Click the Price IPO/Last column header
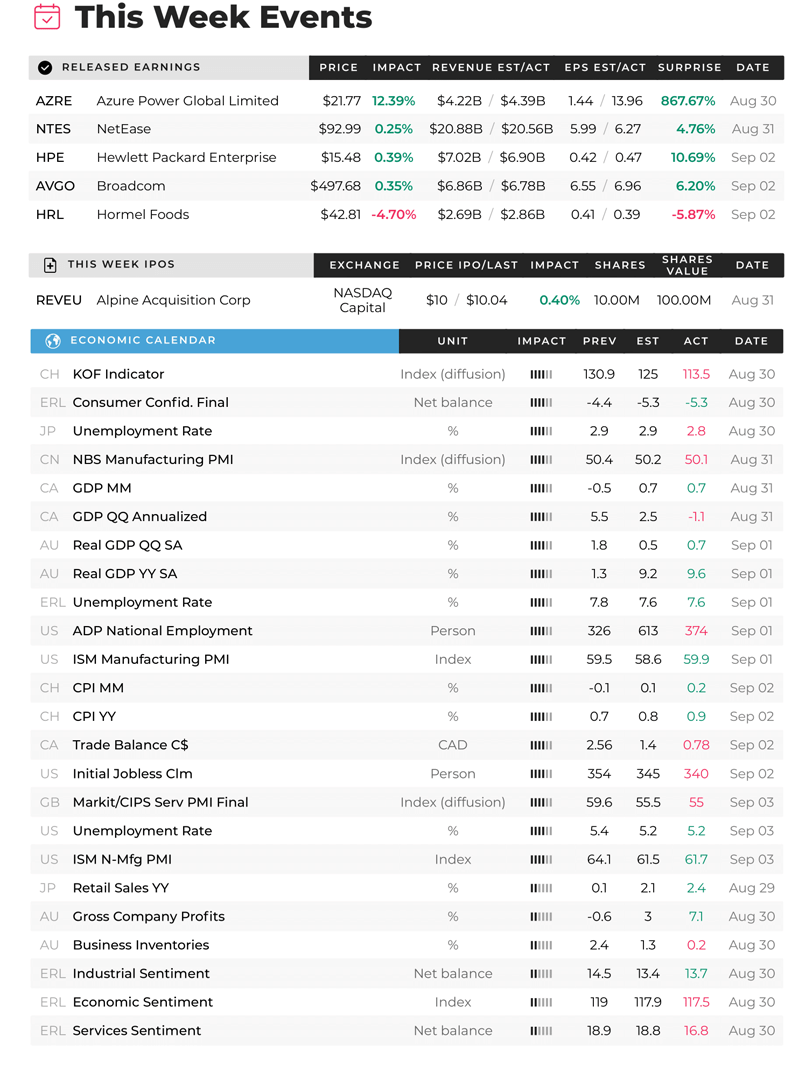 click(x=466, y=266)
